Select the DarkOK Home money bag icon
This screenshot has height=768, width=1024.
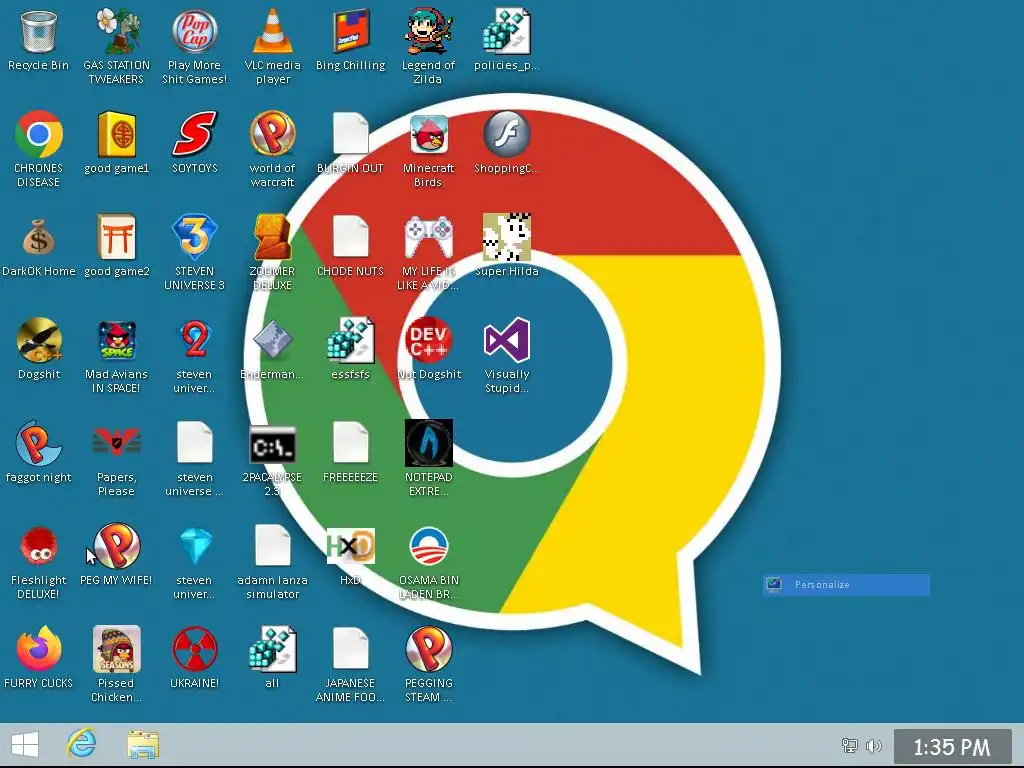pyautogui.click(x=39, y=236)
